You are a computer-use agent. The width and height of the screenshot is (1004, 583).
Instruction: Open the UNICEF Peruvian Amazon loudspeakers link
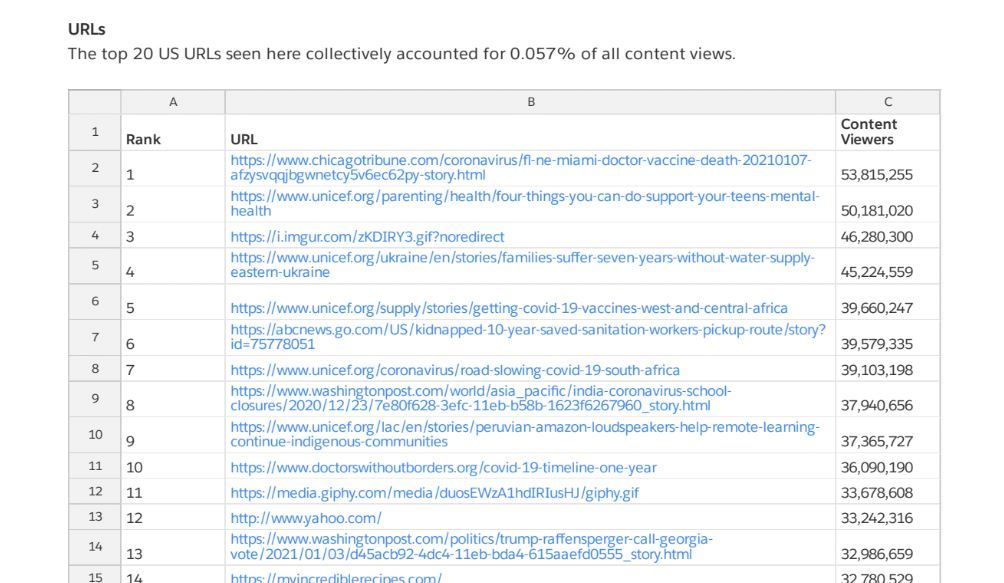click(524, 428)
